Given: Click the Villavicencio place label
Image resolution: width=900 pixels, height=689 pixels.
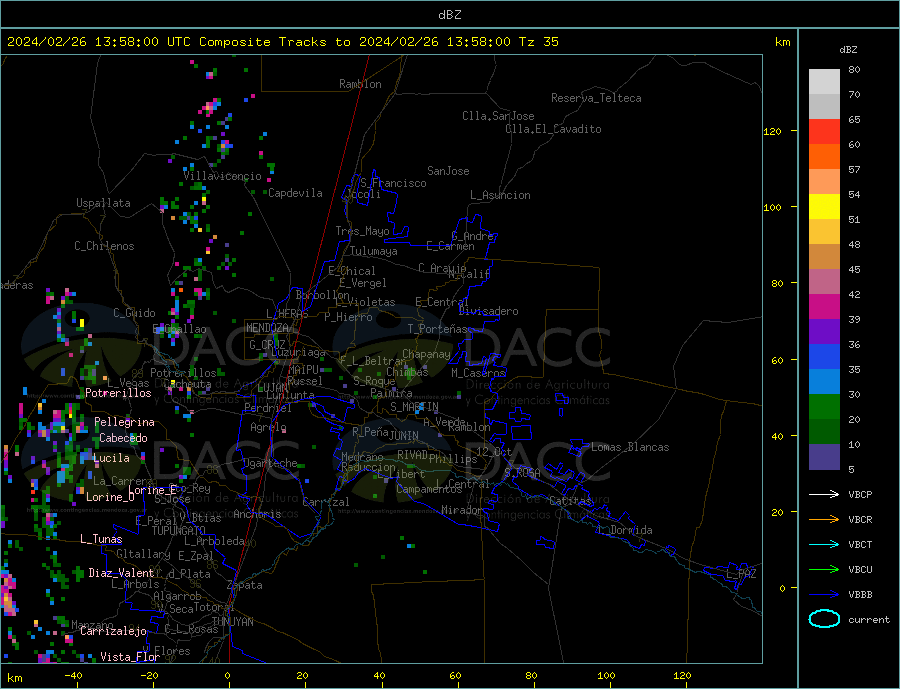Looking at the screenshot, I should tap(223, 176).
